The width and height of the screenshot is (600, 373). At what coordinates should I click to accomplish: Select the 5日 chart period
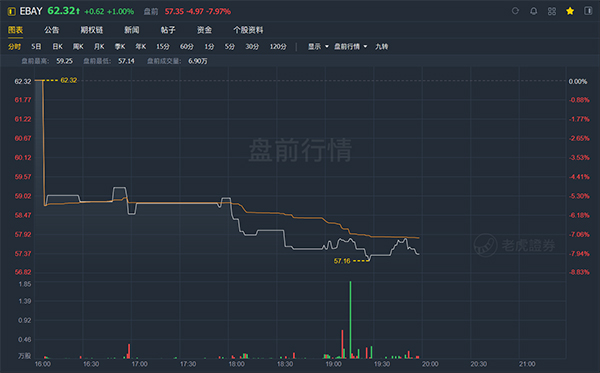click(36, 47)
